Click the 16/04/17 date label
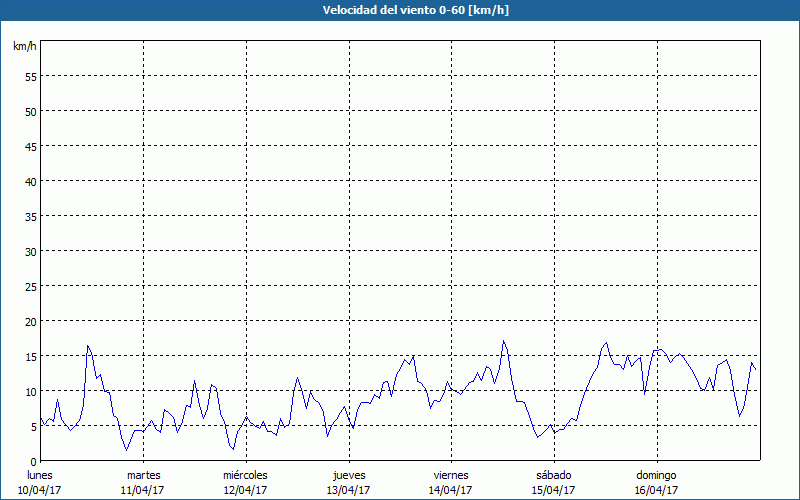Screen dimensions: 800x500 coord(656,490)
